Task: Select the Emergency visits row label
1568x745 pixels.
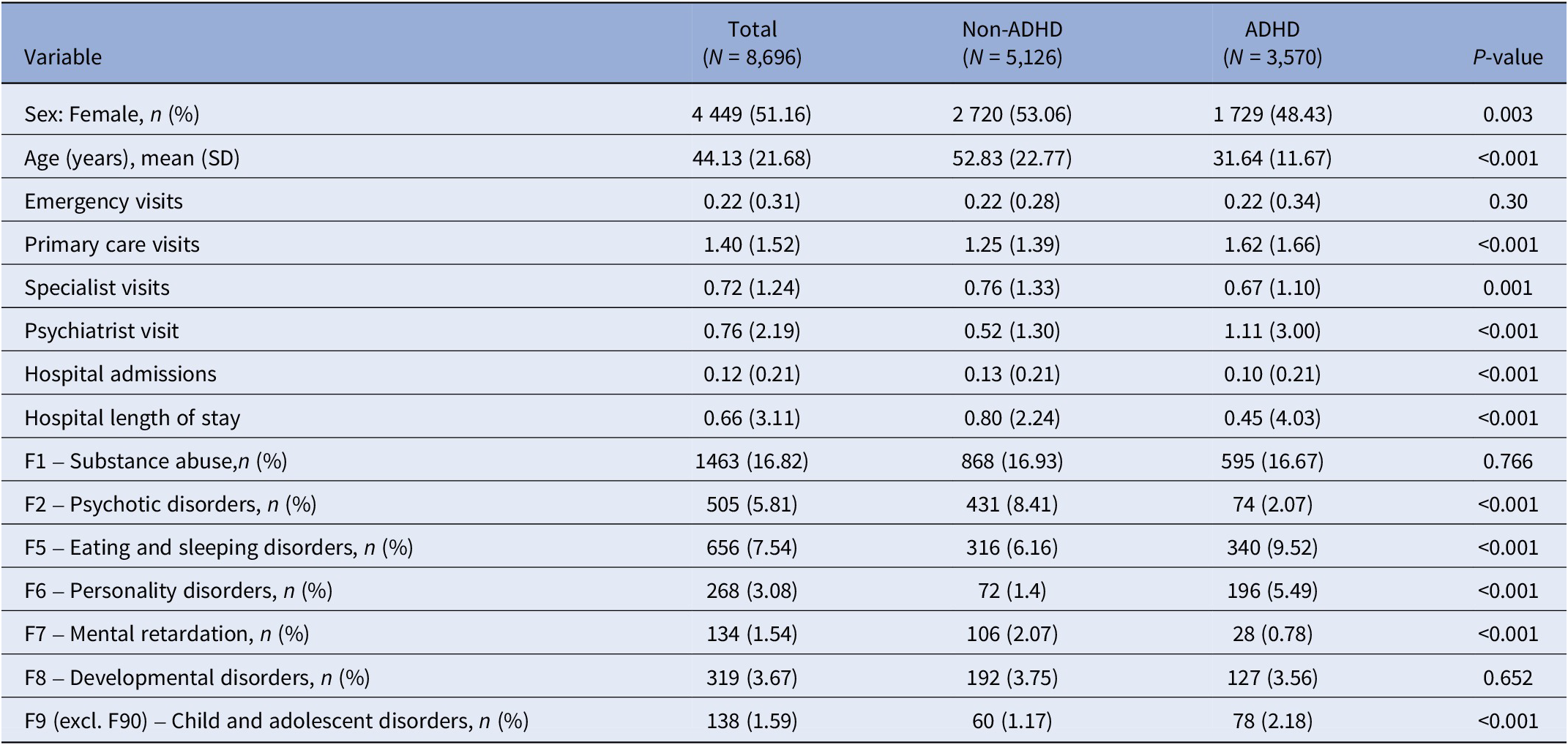Action: [103, 201]
